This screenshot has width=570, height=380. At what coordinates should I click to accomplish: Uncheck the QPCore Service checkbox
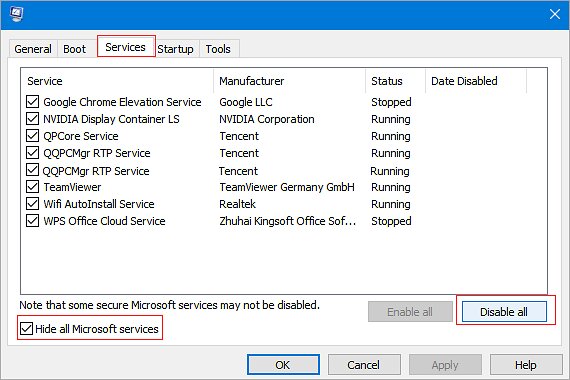pyautogui.click(x=32, y=136)
